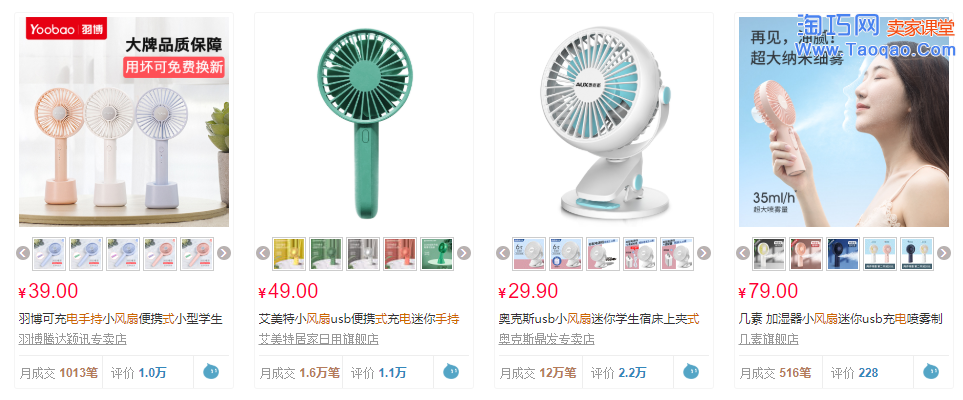Select the navy blue mist fan thumbnail

click(x=843, y=254)
